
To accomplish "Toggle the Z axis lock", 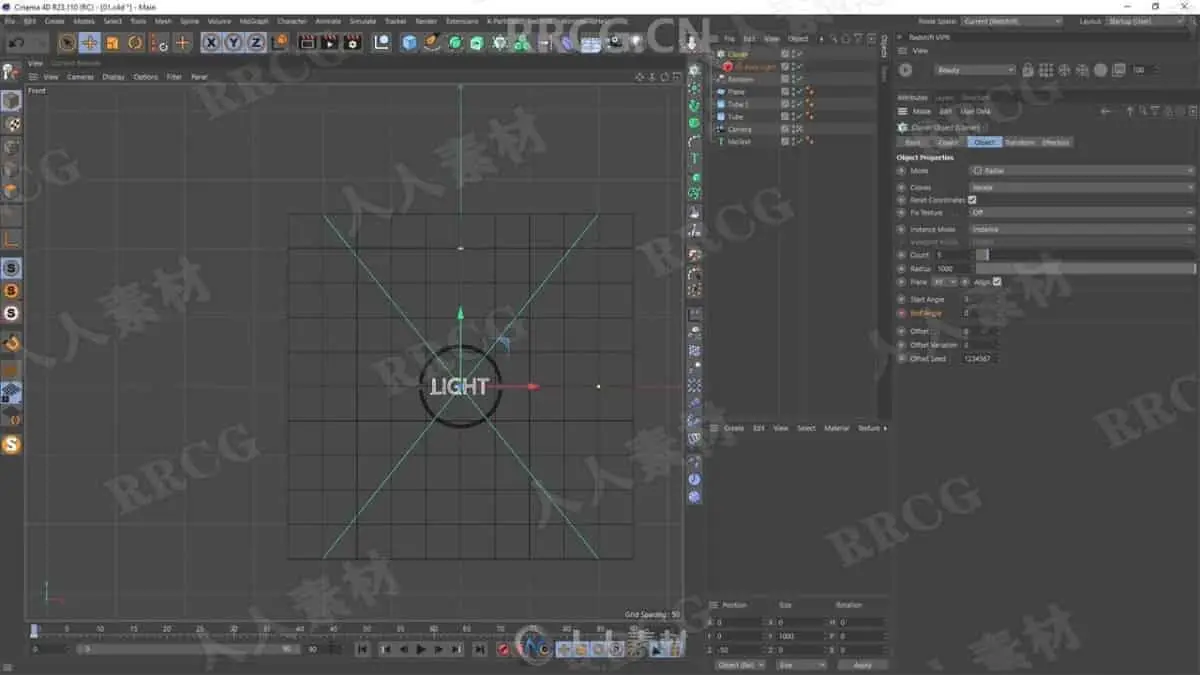I will pos(256,42).
